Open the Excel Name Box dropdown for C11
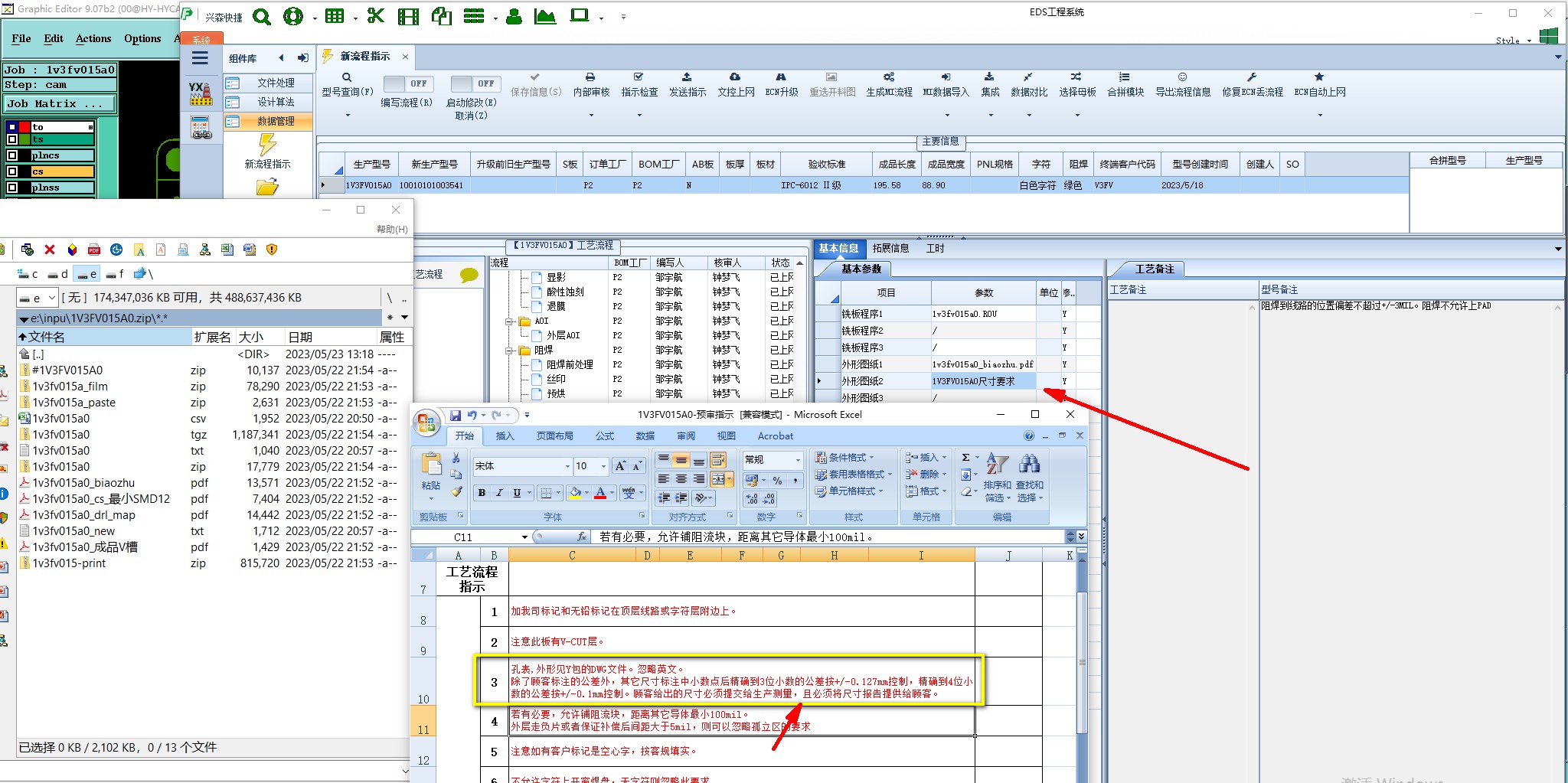 tap(524, 537)
